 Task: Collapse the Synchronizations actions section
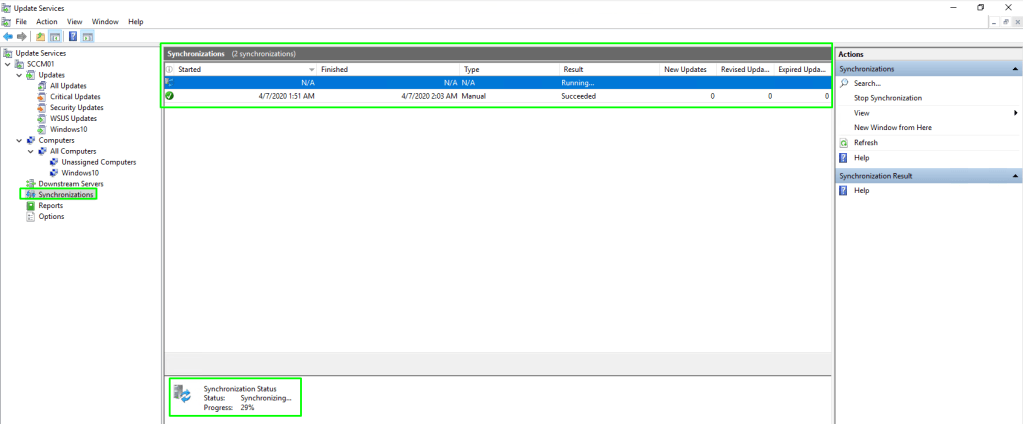[x=1014, y=69]
